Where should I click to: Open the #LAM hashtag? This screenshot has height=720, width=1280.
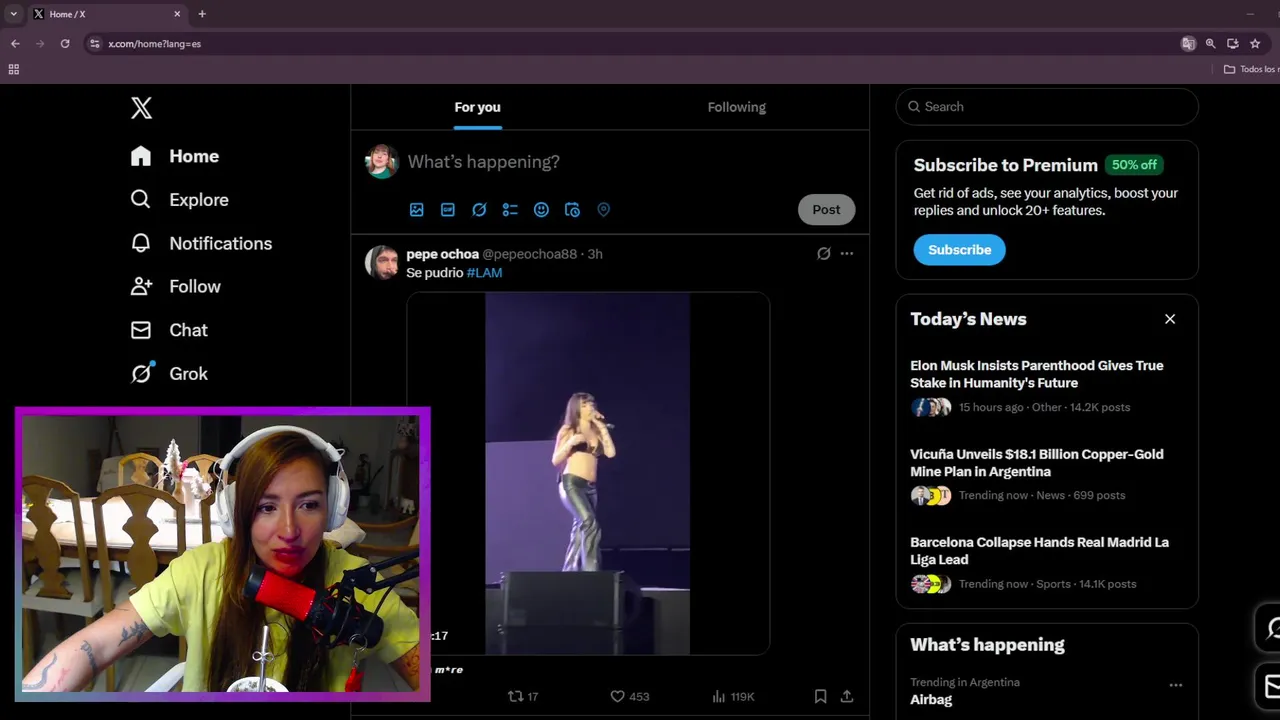coord(484,273)
